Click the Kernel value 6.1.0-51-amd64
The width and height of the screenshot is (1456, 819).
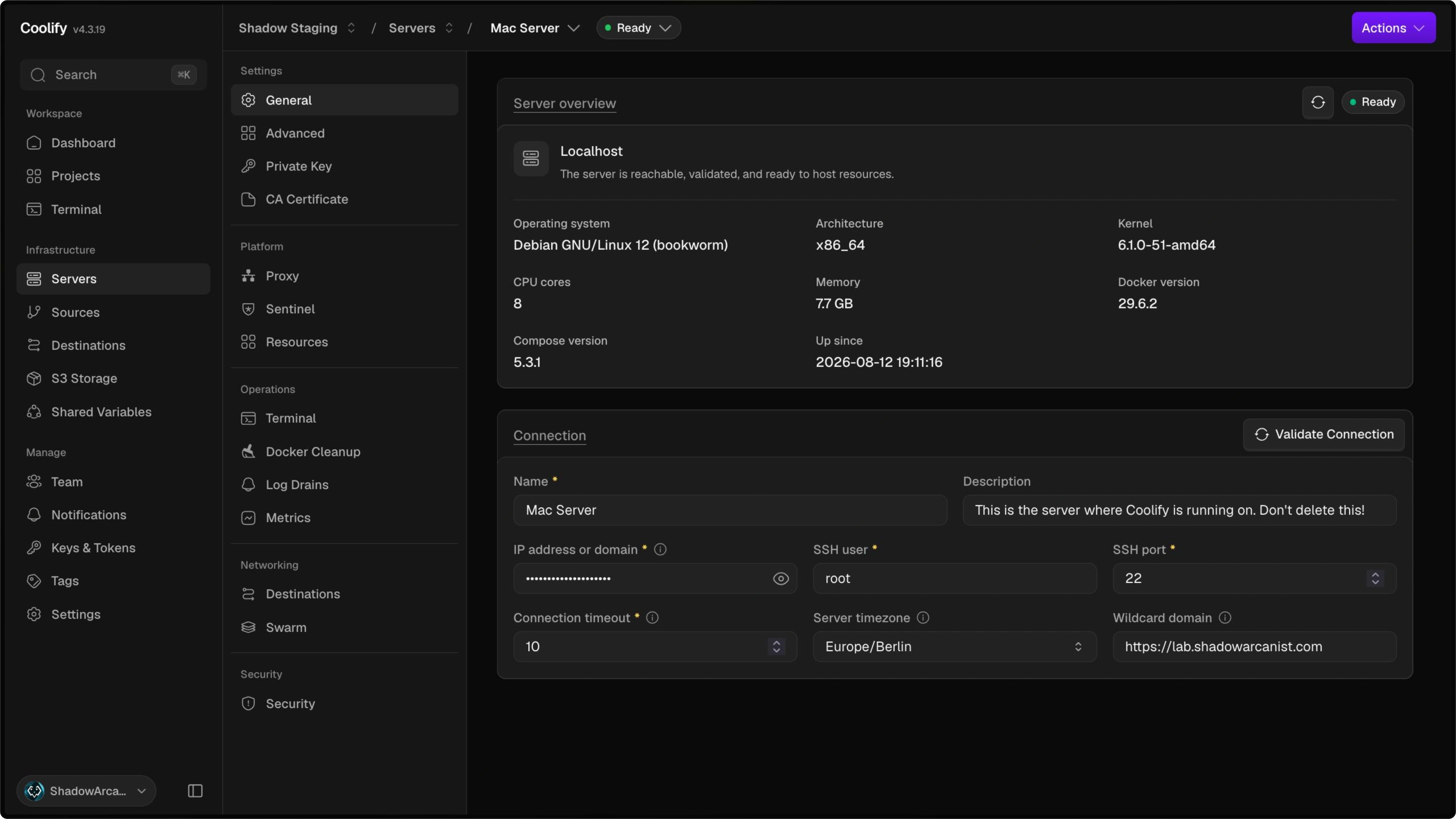click(1166, 245)
